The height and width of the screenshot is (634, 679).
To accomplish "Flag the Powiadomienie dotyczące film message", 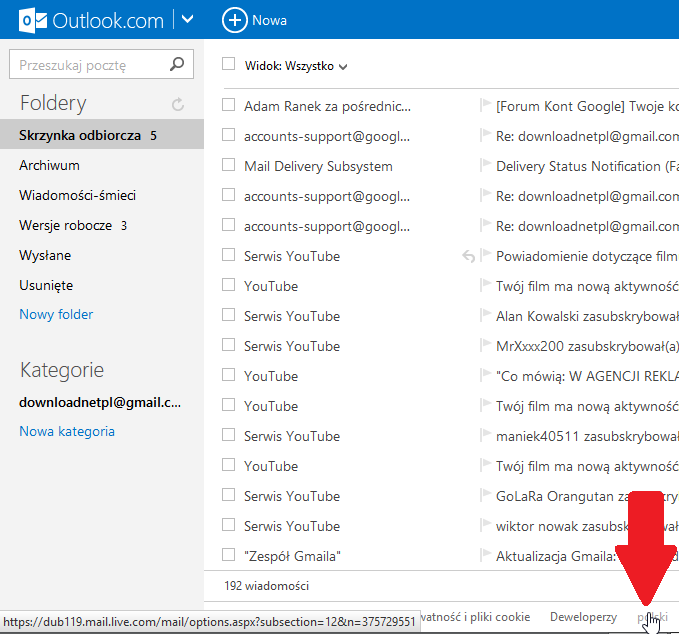I will (485, 255).
